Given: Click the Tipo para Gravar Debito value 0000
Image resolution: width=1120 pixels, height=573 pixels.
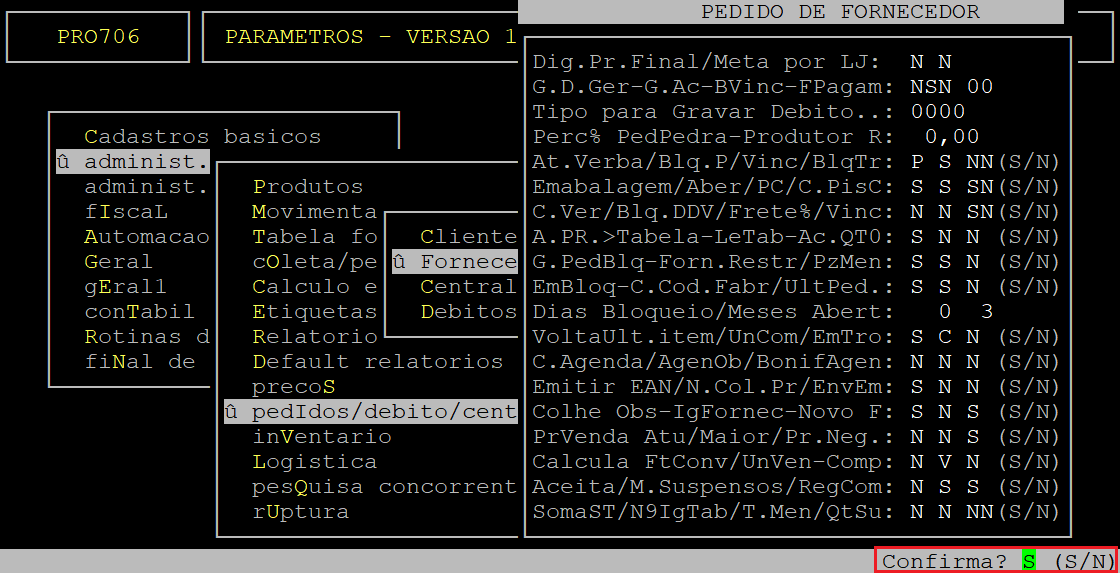Looking at the screenshot, I should (937, 112).
